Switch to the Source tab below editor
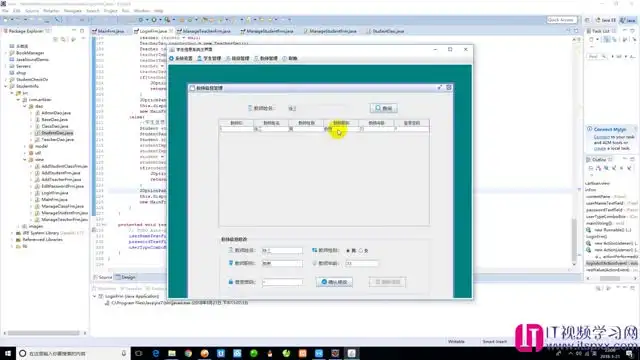640x360 pixels. 102,277
